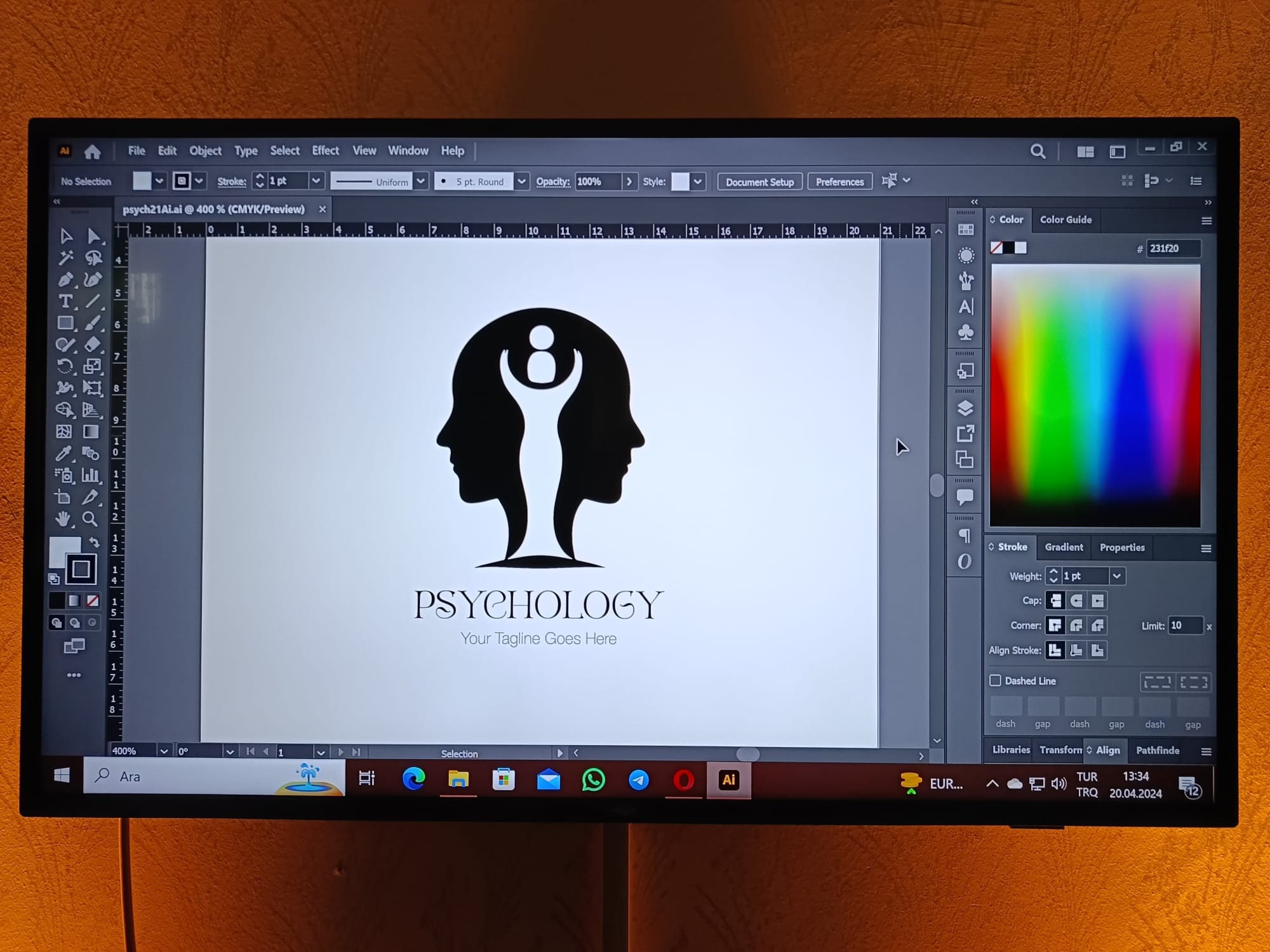Enable the Dashed Line checkbox
Image resolution: width=1270 pixels, height=952 pixels.
(996, 680)
